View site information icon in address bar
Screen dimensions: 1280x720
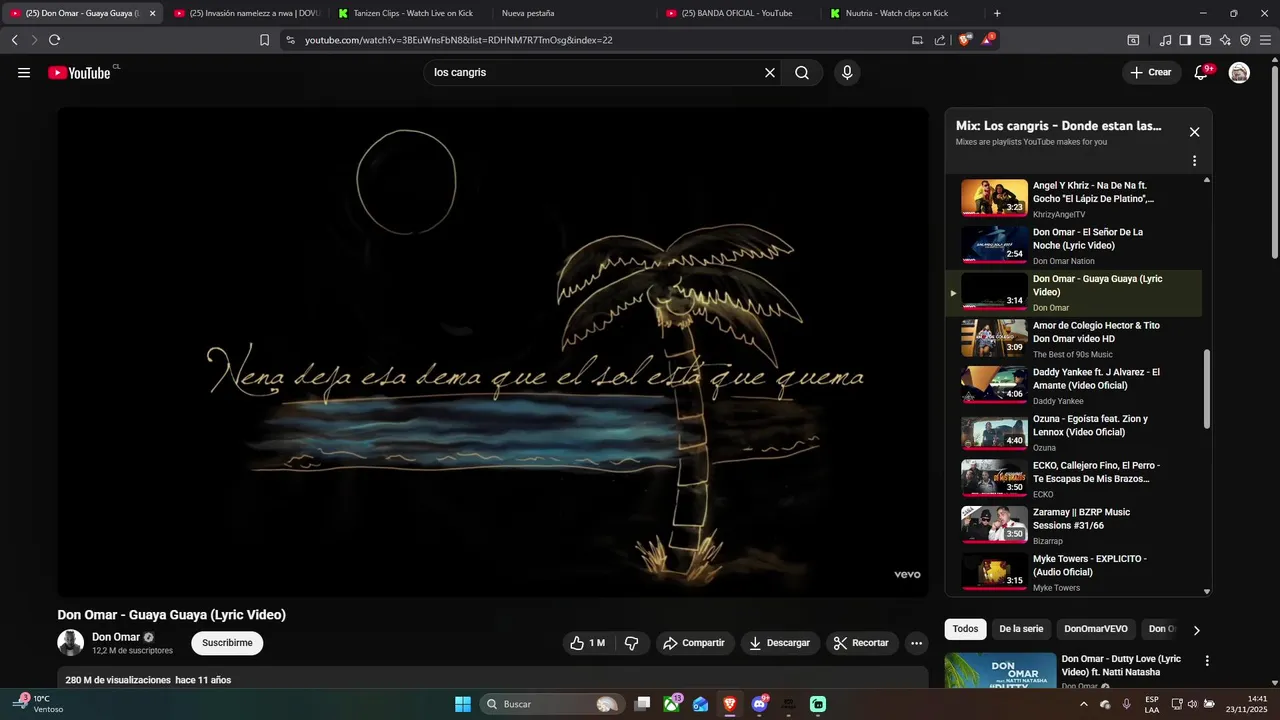[290, 40]
